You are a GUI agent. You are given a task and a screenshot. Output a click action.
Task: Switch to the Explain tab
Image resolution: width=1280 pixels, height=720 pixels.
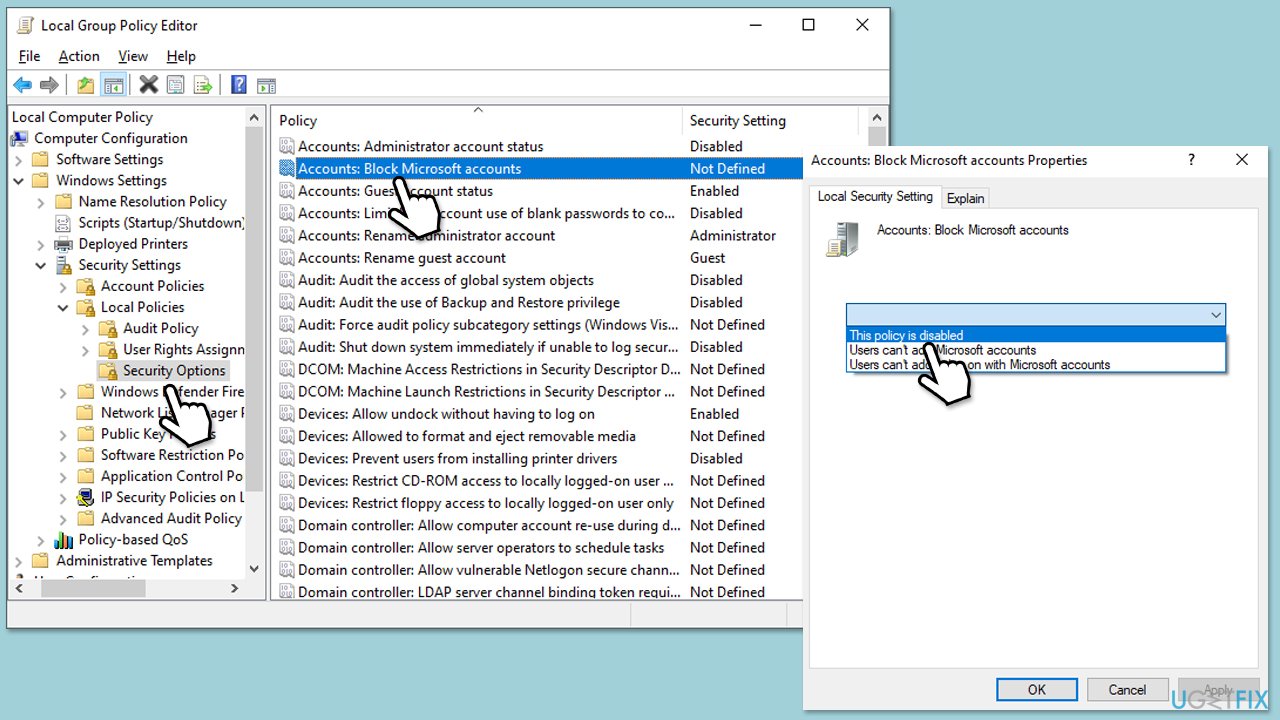click(966, 198)
